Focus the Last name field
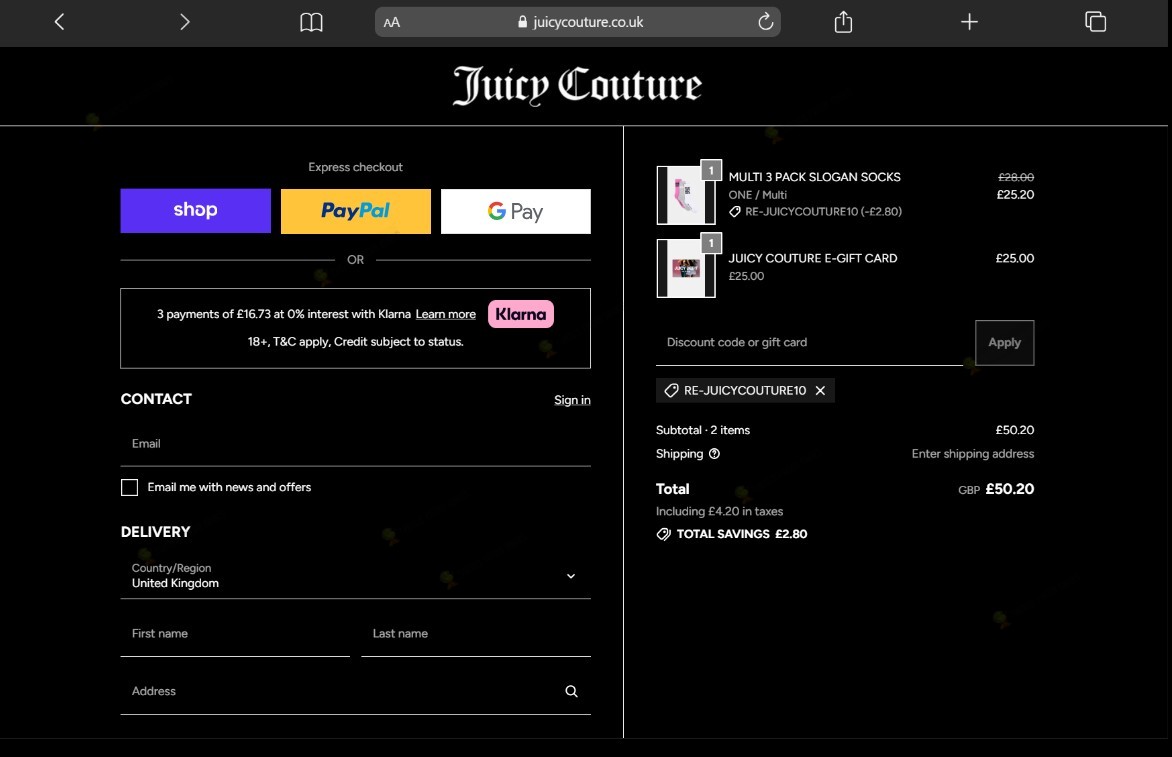Viewport: 1172px width, 757px height. (x=476, y=634)
